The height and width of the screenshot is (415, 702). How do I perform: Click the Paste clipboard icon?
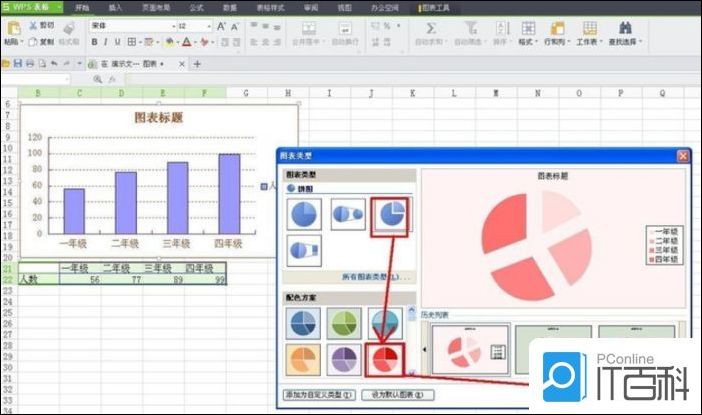pyautogui.click(x=14, y=28)
